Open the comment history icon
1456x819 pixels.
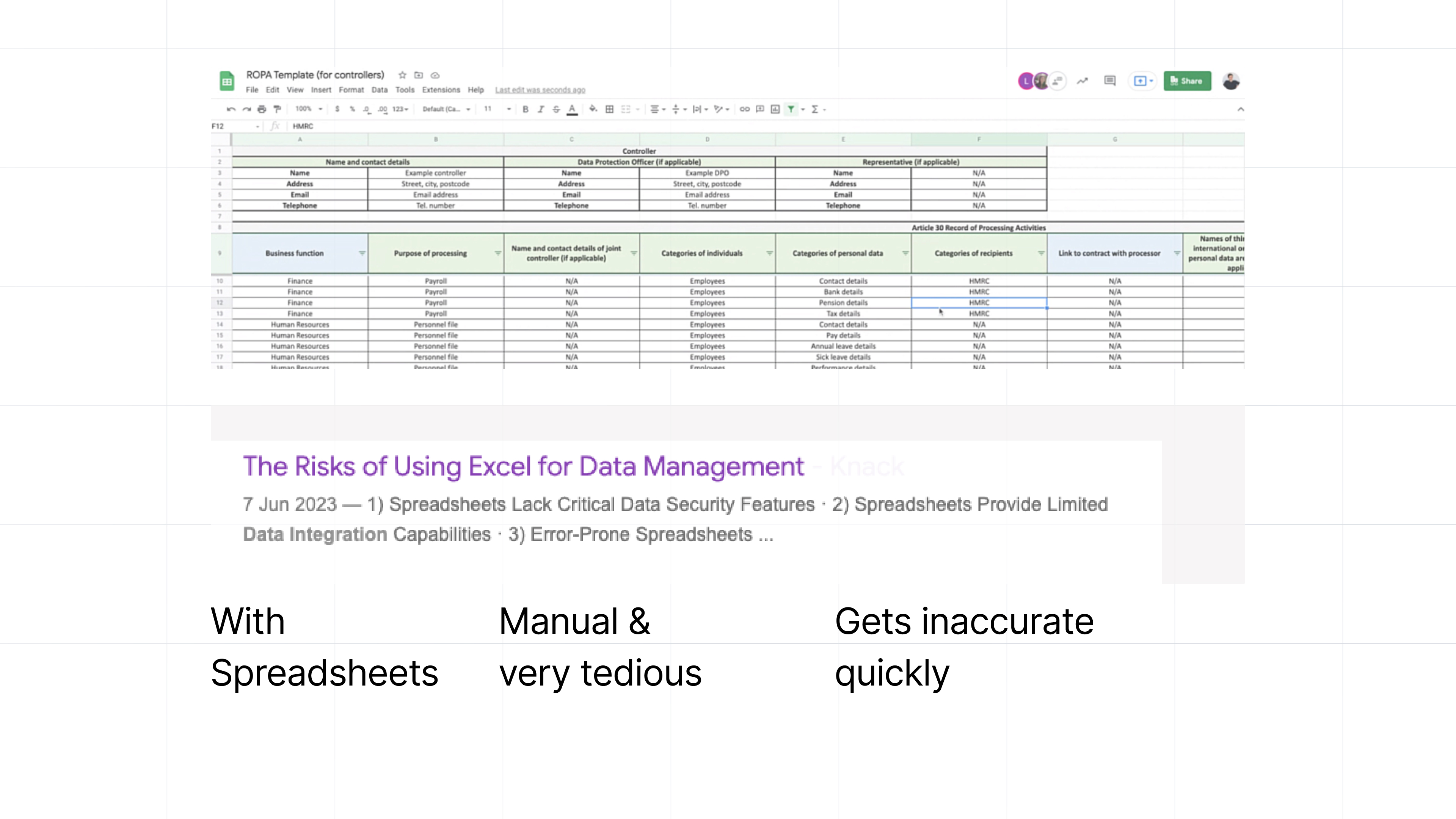[x=1109, y=81]
